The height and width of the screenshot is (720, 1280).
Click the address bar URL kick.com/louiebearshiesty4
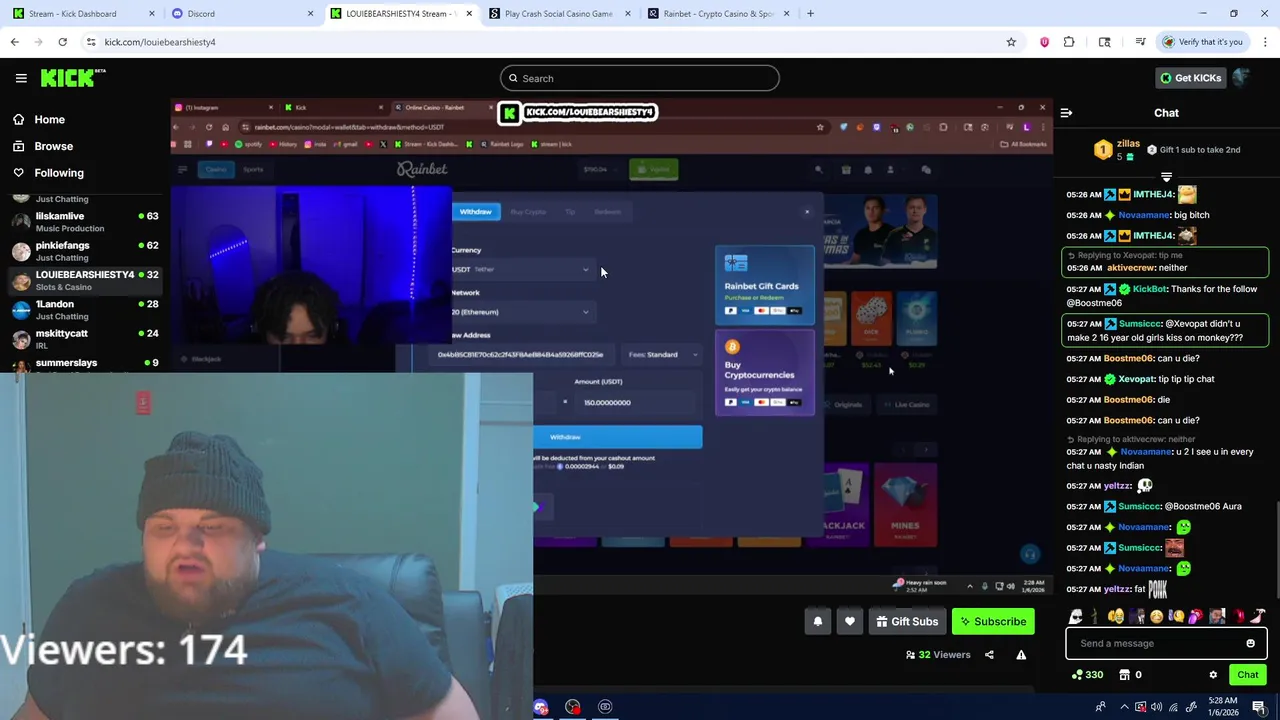tap(160, 42)
